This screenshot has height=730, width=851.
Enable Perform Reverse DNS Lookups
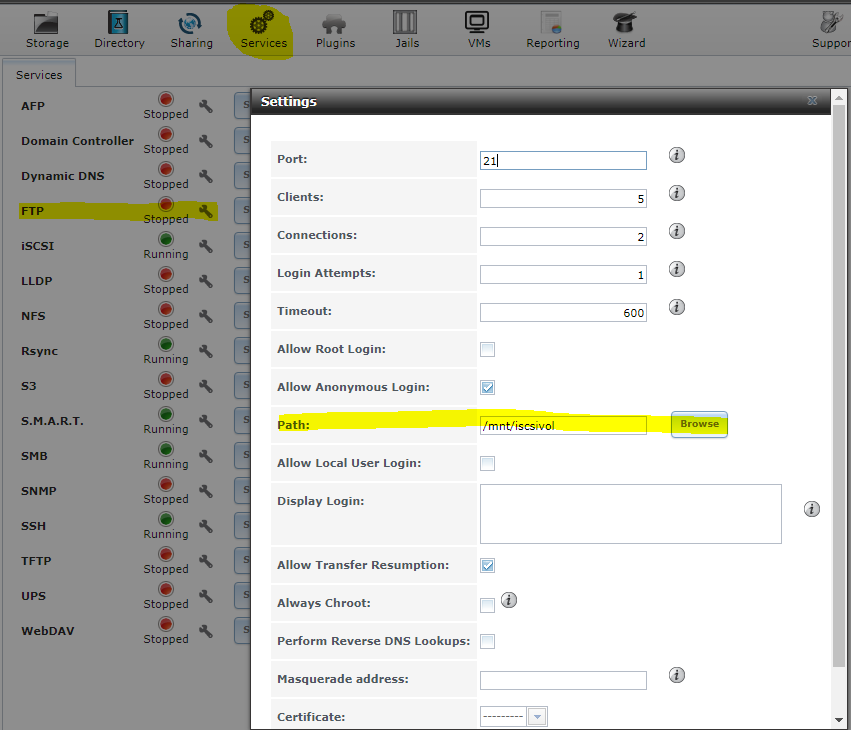pyautogui.click(x=487, y=642)
